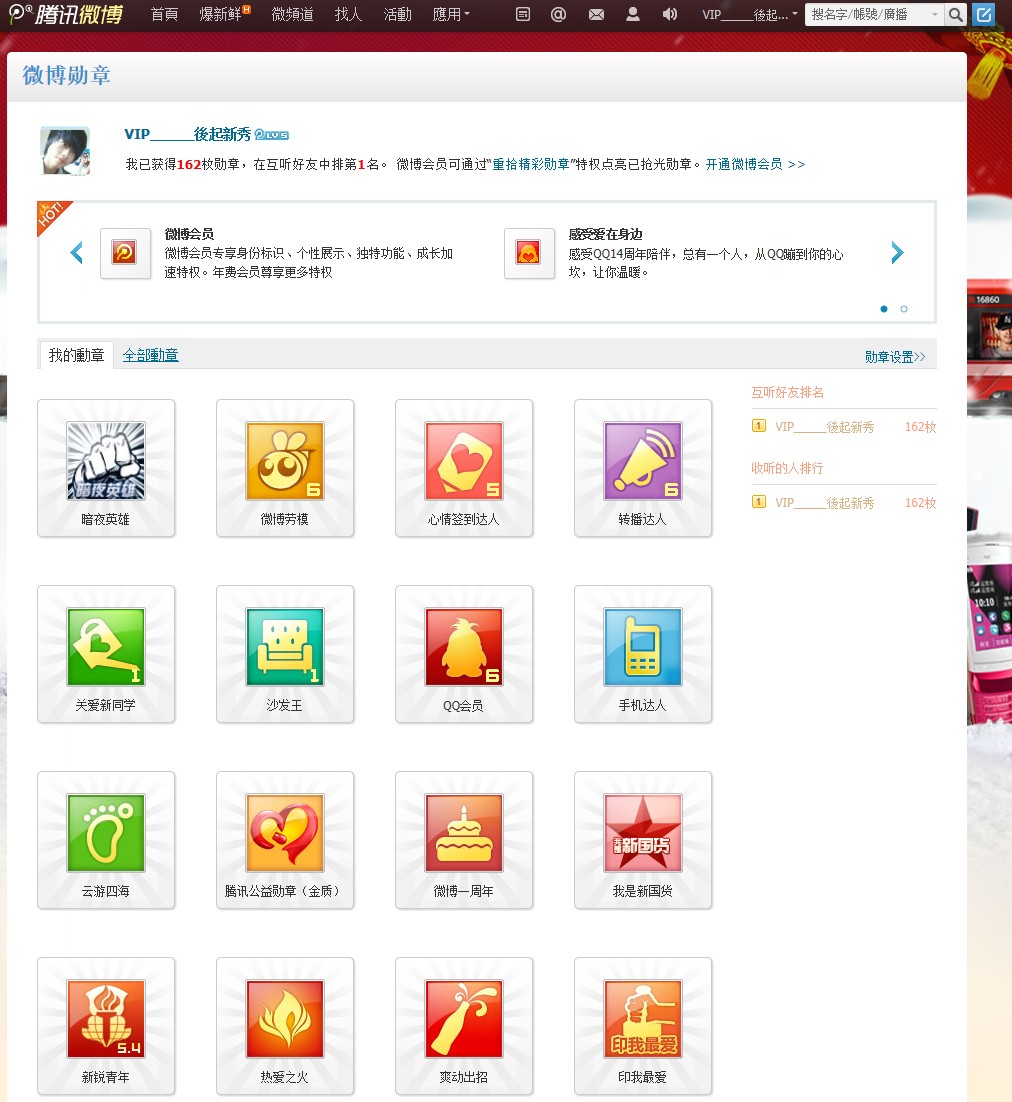The width and height of the screenshot is (1012, 1102).
Task: Open the followers person icon
Action: (632, 14)
